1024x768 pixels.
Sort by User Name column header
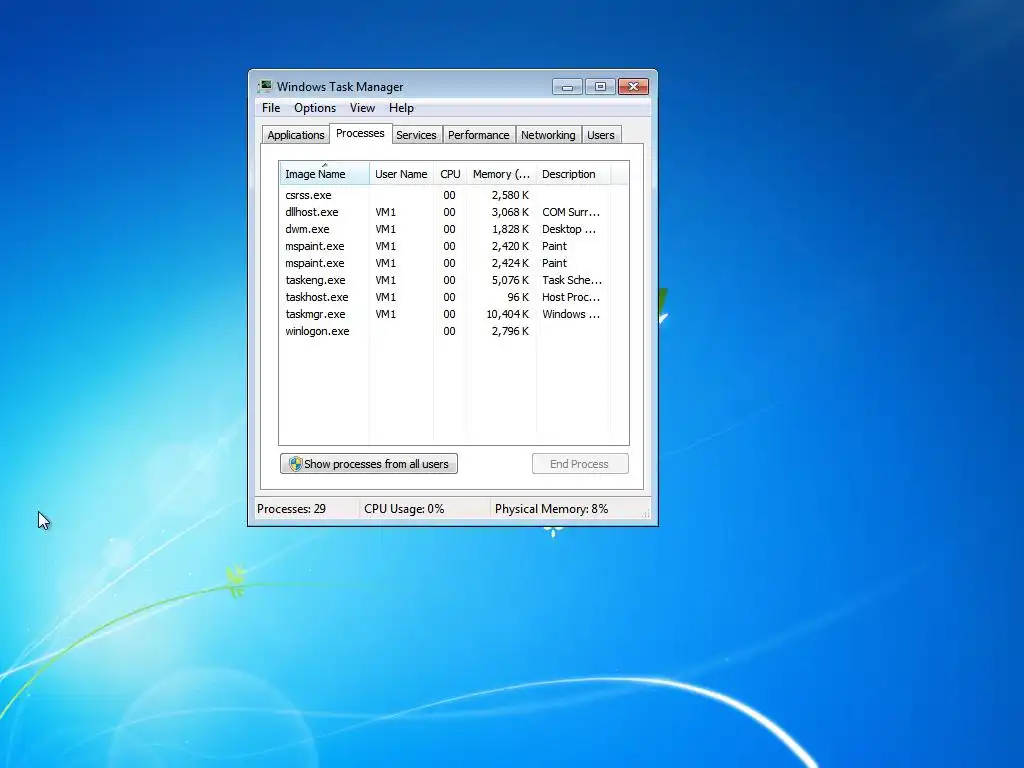pyautogui.click(x=401, y=174)
